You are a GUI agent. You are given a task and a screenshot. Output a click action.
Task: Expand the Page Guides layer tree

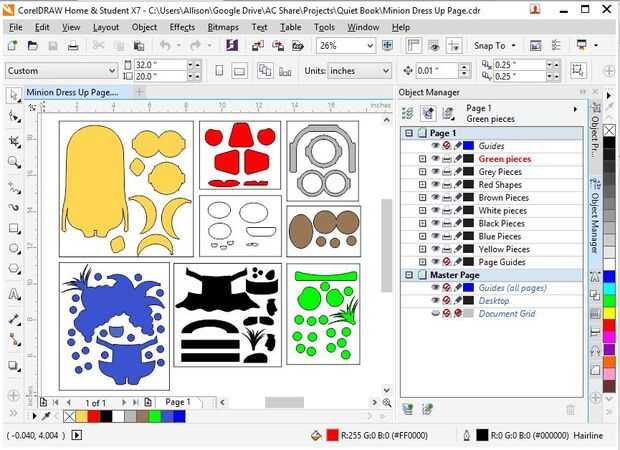click(x=422, y=262)
